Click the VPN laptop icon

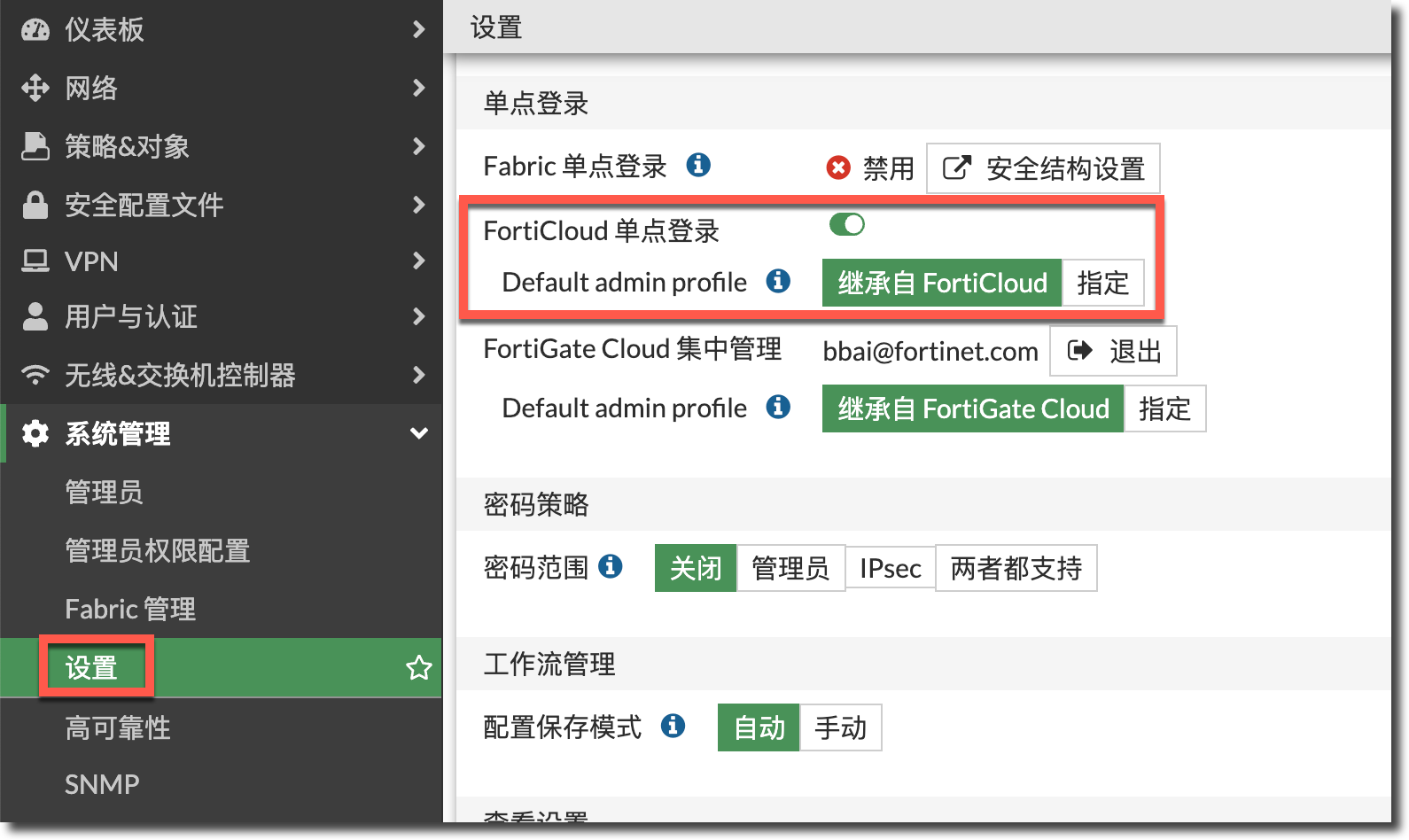click(35, 261)
